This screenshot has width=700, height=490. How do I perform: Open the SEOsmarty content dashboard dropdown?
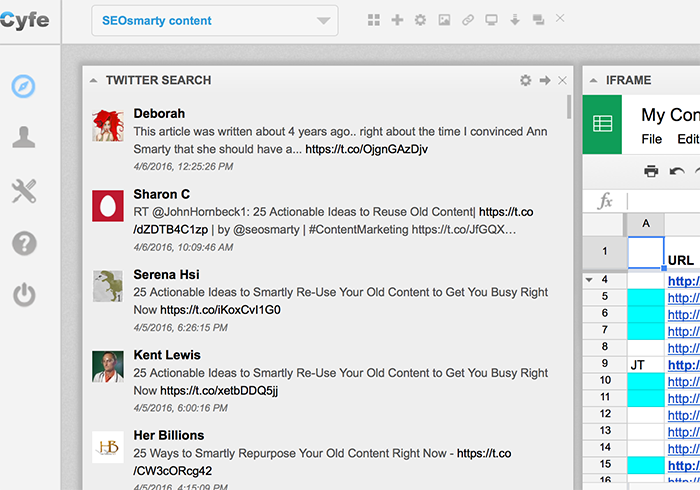215,20
